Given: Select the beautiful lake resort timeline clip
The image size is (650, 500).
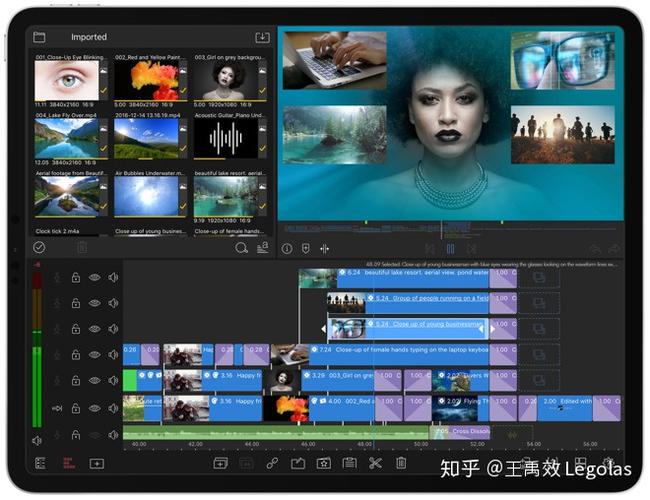Looking at the screenshot, I should tap(394, 278).
